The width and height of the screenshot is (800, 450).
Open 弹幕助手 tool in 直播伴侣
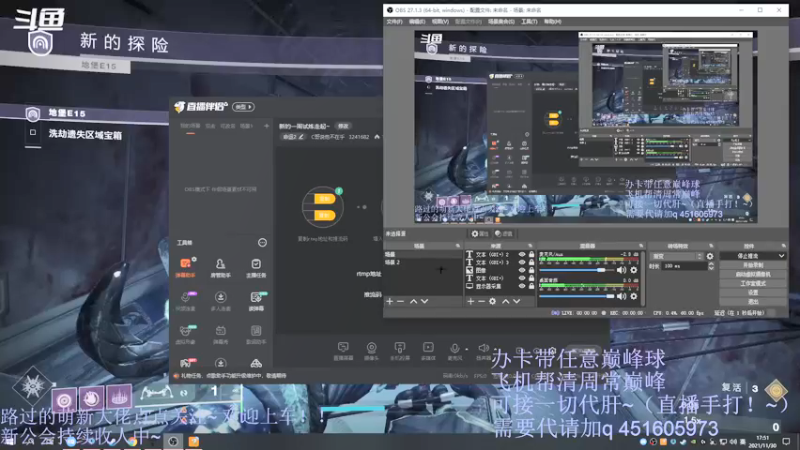pos(185,267)
